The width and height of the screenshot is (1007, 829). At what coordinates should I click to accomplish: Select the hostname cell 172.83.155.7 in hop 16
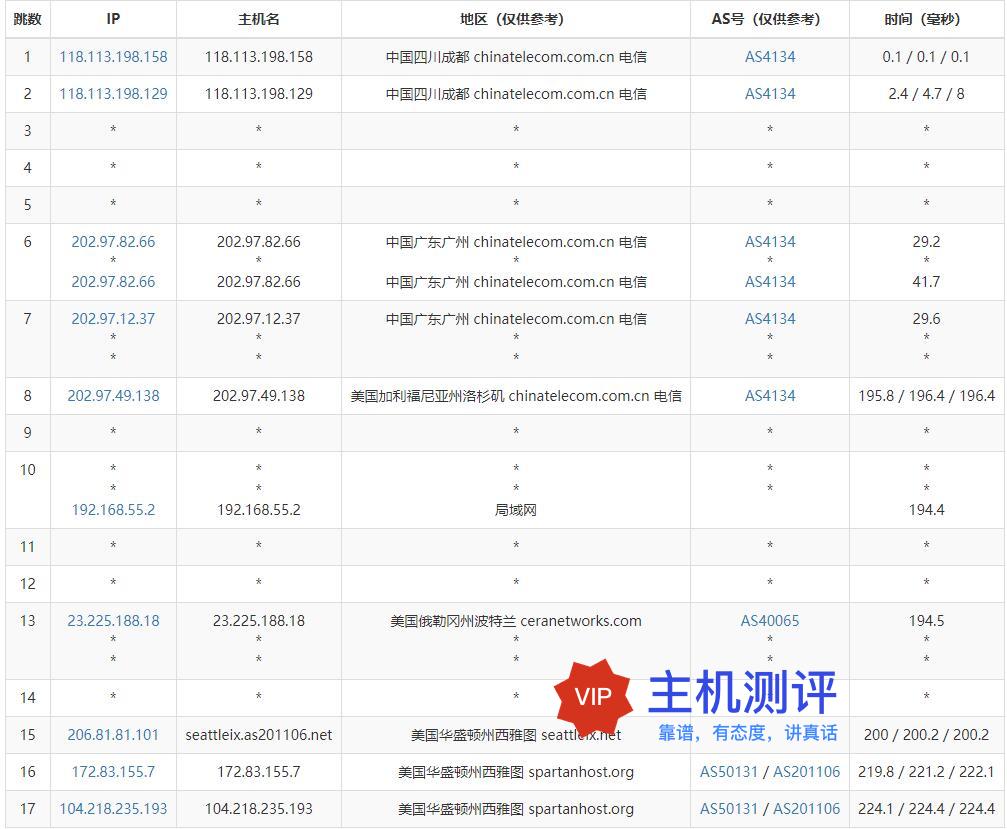[259, 772]
